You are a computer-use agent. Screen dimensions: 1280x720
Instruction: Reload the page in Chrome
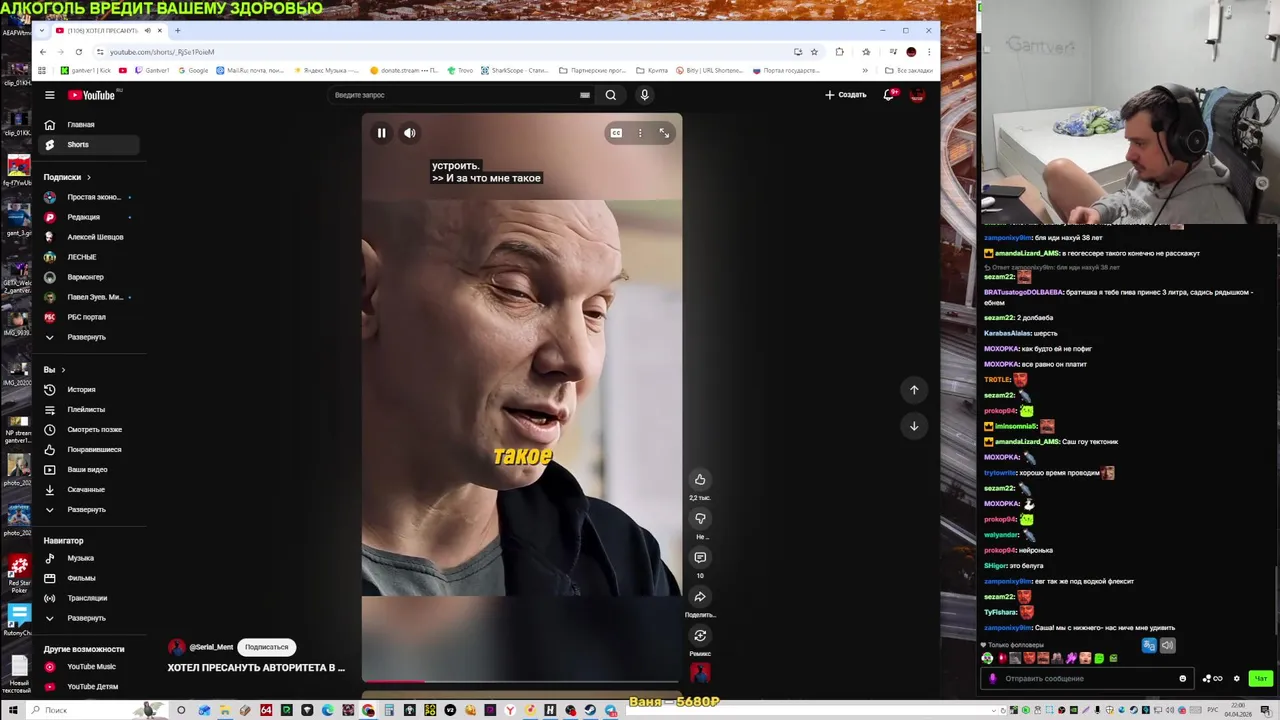[x=79, y=52]
